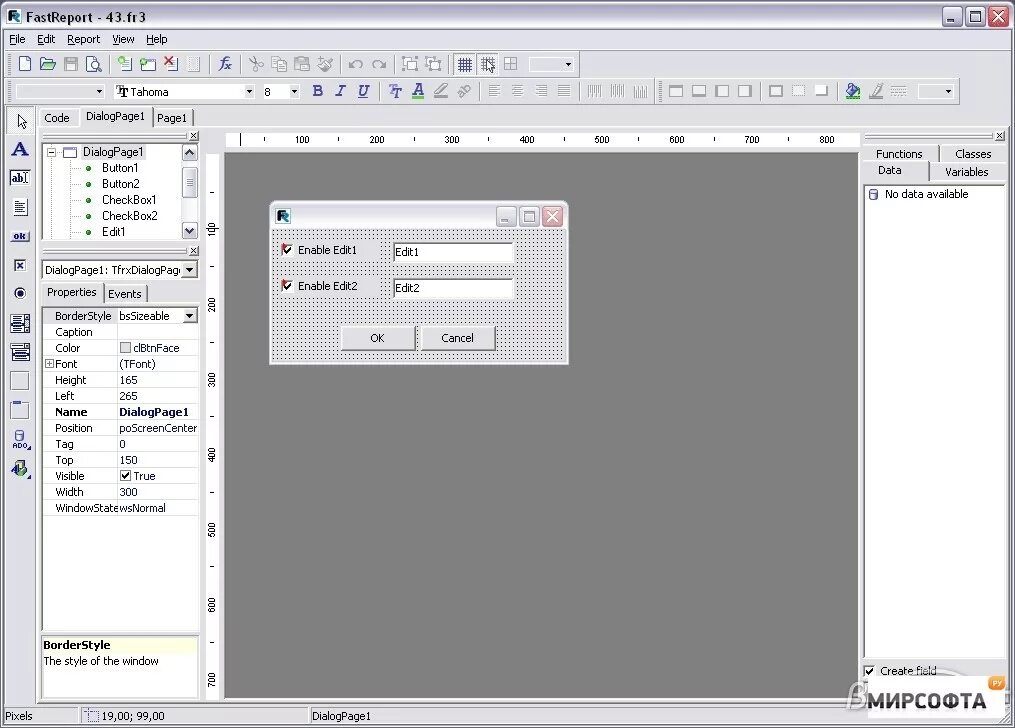Viewport: 1015px width, 728px height.
Task: Open the frame width dropdown at toolbar end
Action: pos(948,91)
